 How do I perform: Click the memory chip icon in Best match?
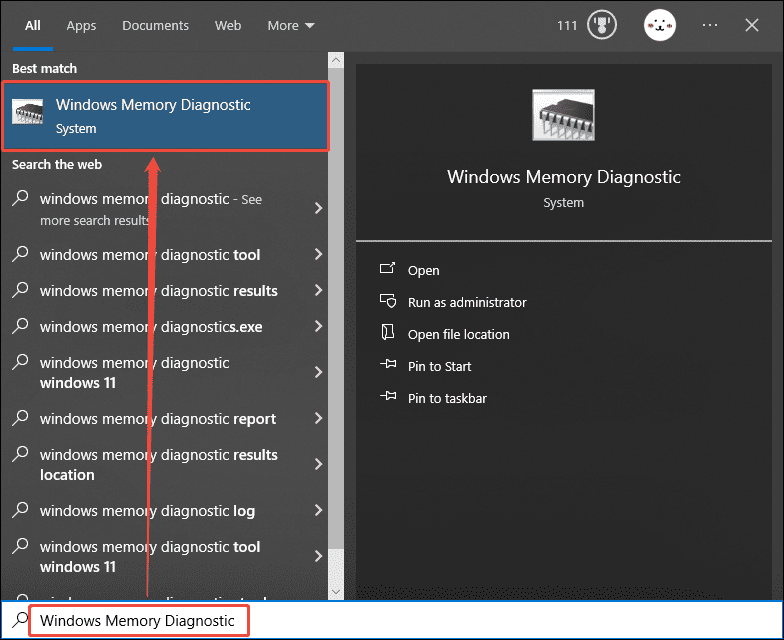(28, 112)
